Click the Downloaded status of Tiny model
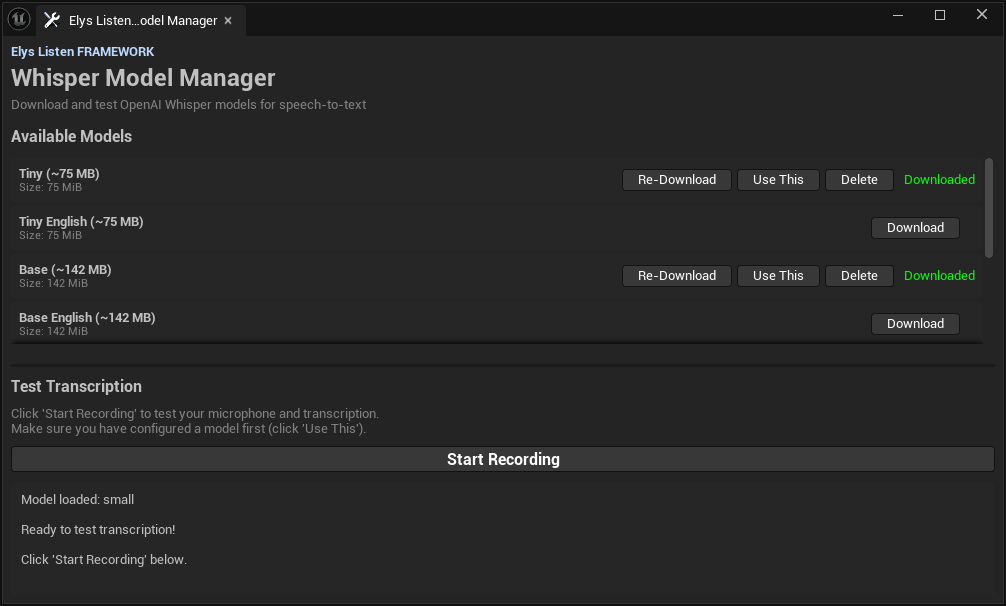This screenshot has height=606, width=1006. pyautogui.click(x=939, y=180)
